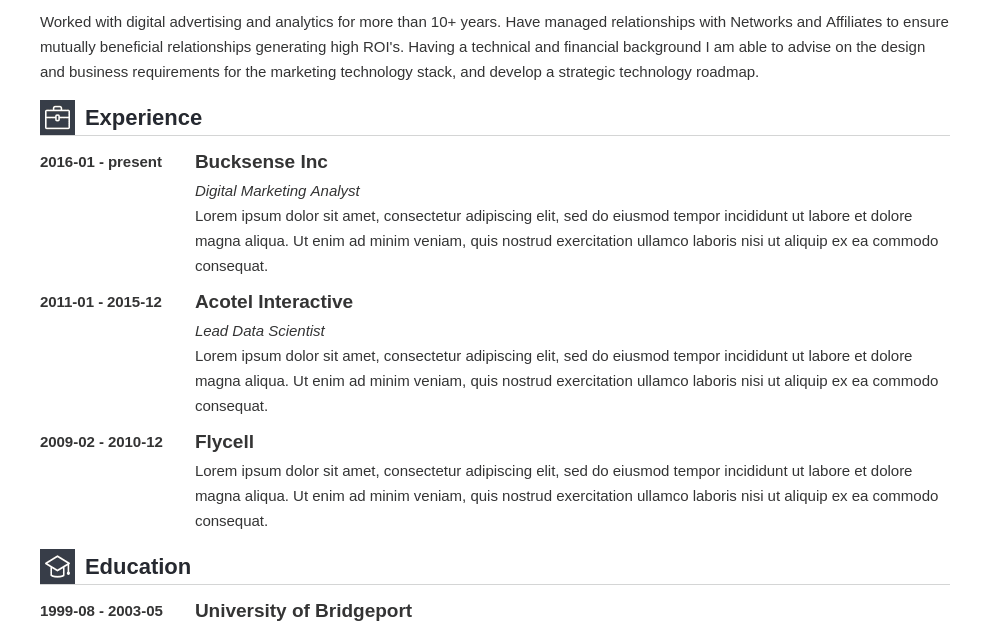Click the 1999-08 - 2003-05 date range

tap(101, 611)
